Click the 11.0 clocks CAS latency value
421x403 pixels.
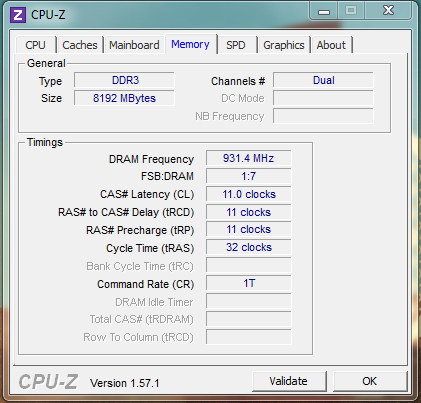coord(249,194)
